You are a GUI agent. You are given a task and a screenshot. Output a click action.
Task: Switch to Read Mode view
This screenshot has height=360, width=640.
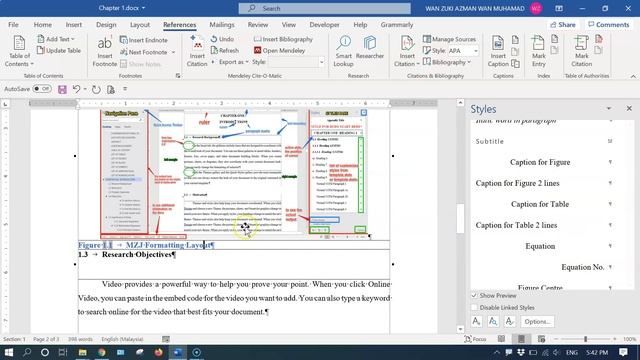[501, 339]
